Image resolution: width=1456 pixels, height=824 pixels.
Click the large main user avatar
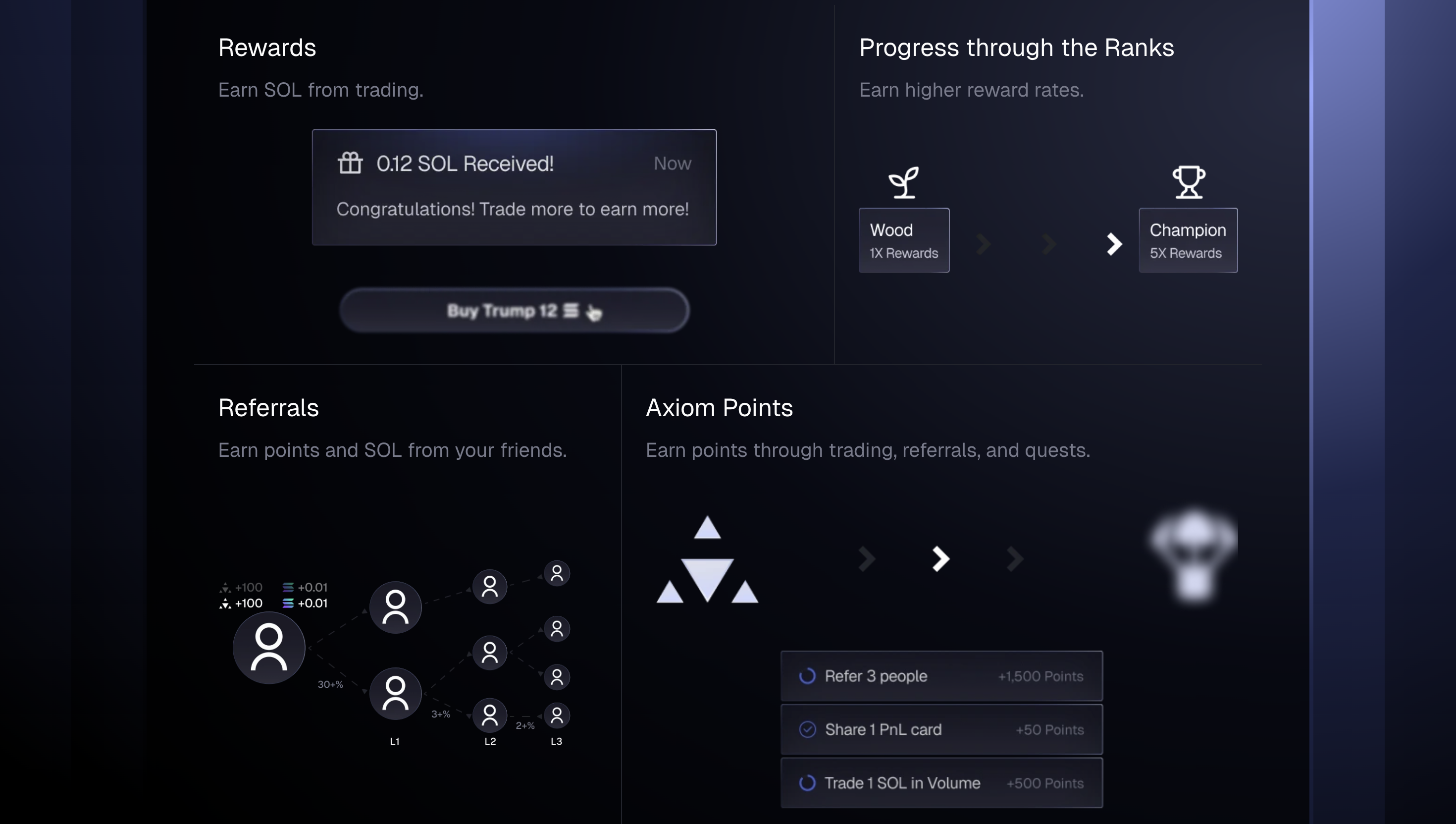[x=269, y=648]
